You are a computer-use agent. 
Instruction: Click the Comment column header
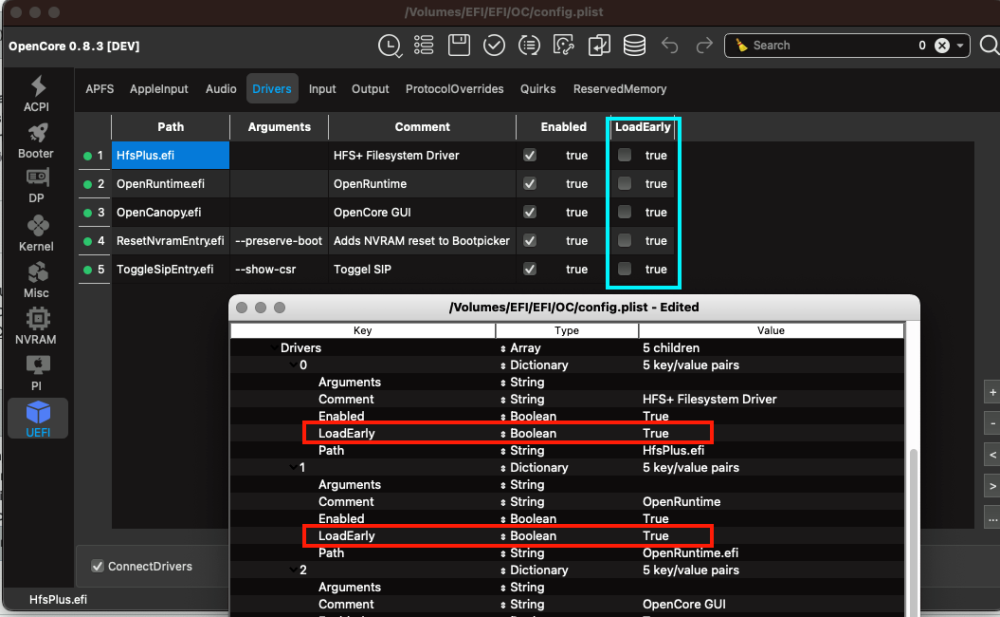(422, 127)
